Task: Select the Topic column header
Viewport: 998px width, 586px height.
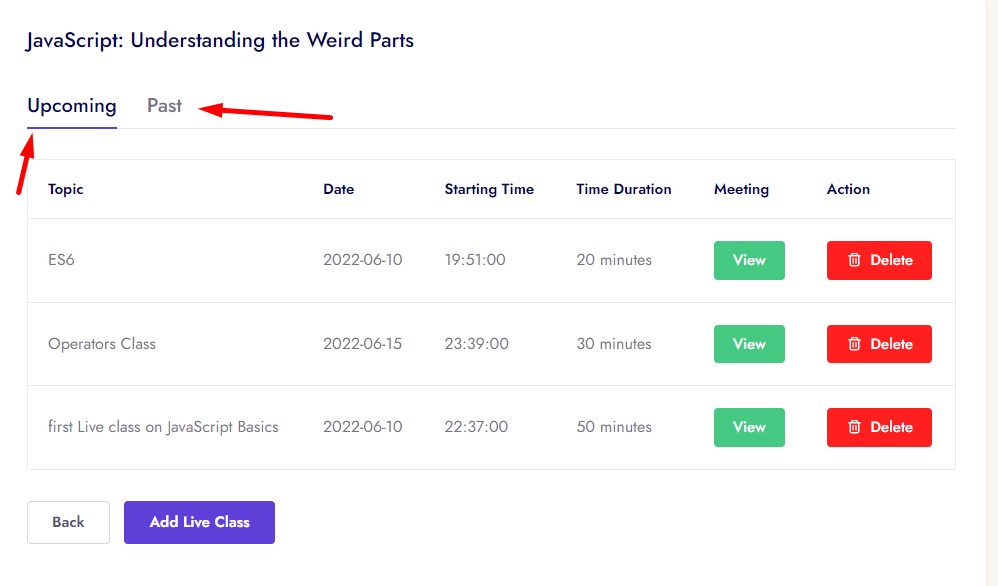Action: [x=66, y=189]
